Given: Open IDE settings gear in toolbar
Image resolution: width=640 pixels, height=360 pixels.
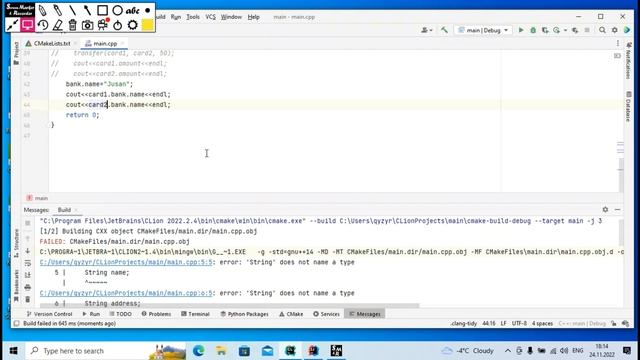Looking at the screenshot, I should (615, 30).
